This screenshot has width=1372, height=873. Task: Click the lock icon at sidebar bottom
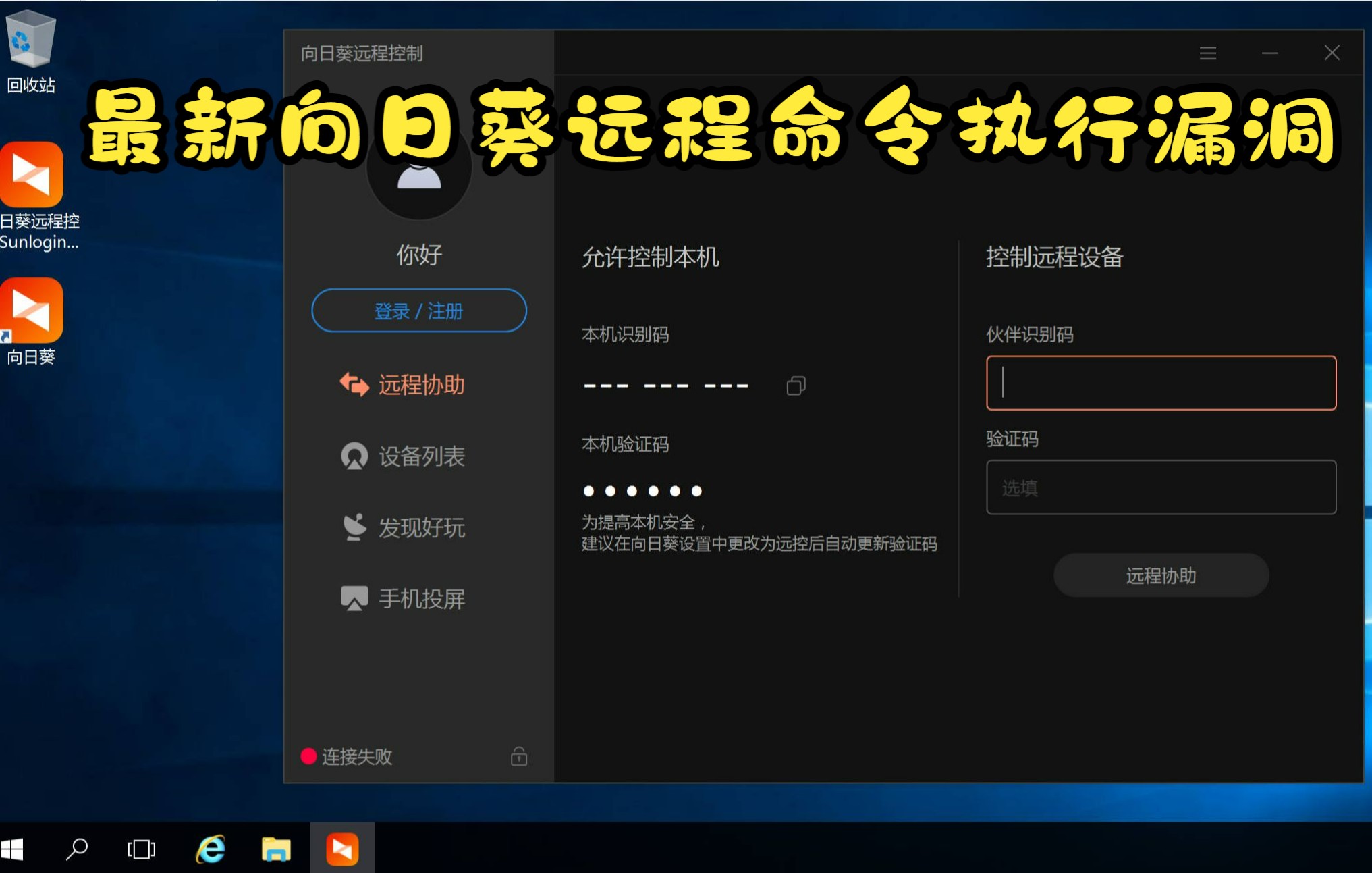519,756
